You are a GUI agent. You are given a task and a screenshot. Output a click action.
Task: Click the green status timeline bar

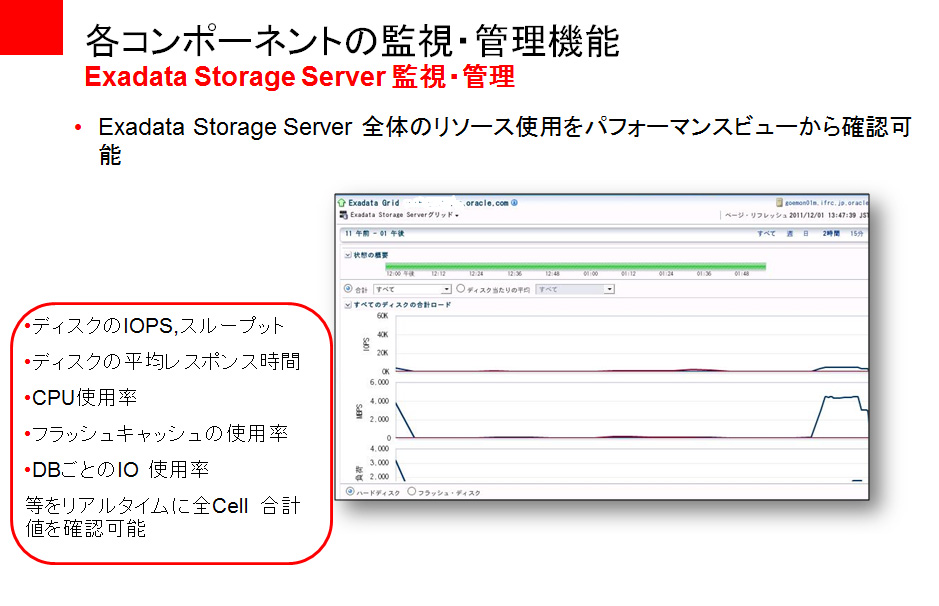click(575, 266)
